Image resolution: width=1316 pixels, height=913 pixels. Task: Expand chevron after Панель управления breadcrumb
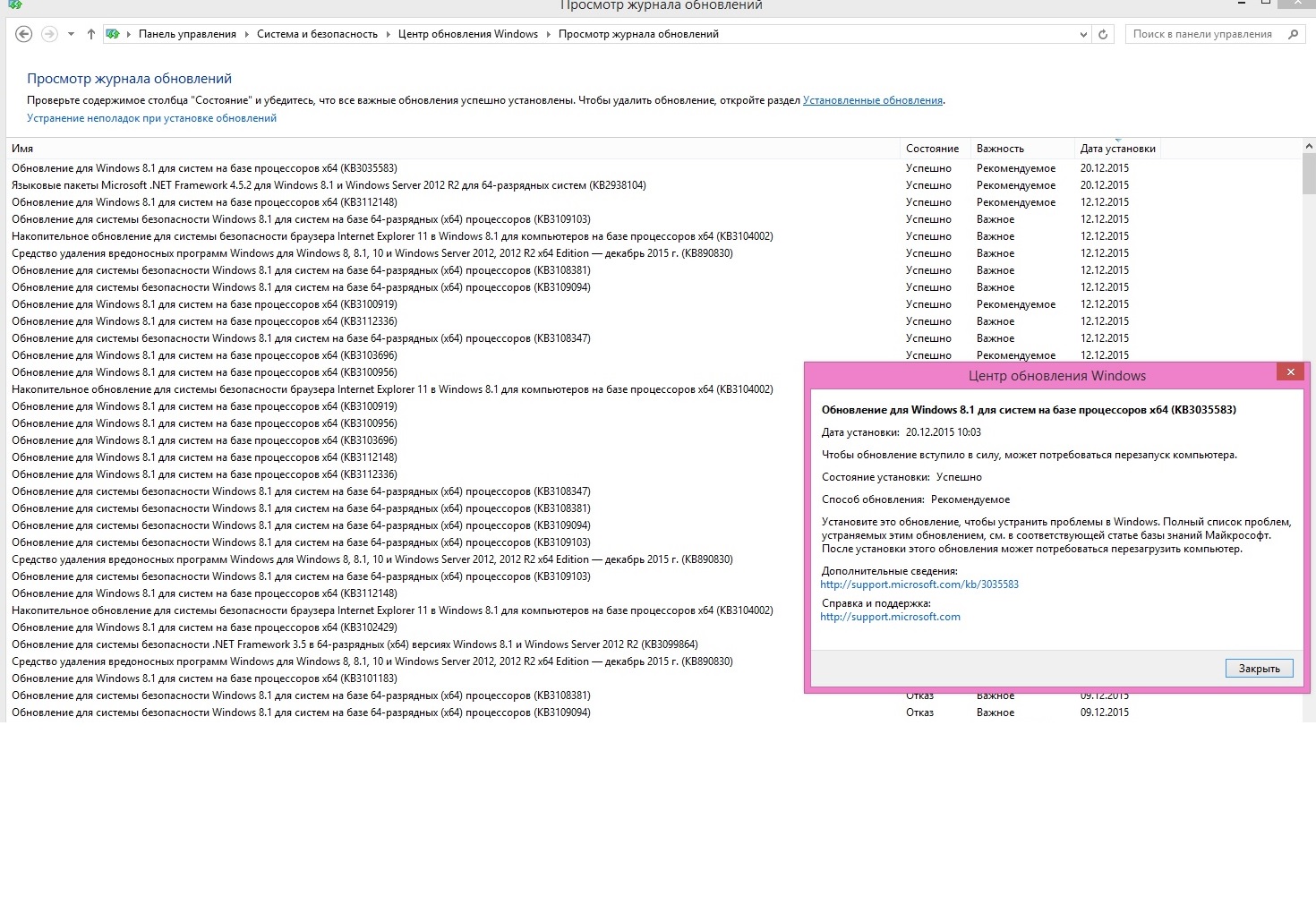point(247,34)
